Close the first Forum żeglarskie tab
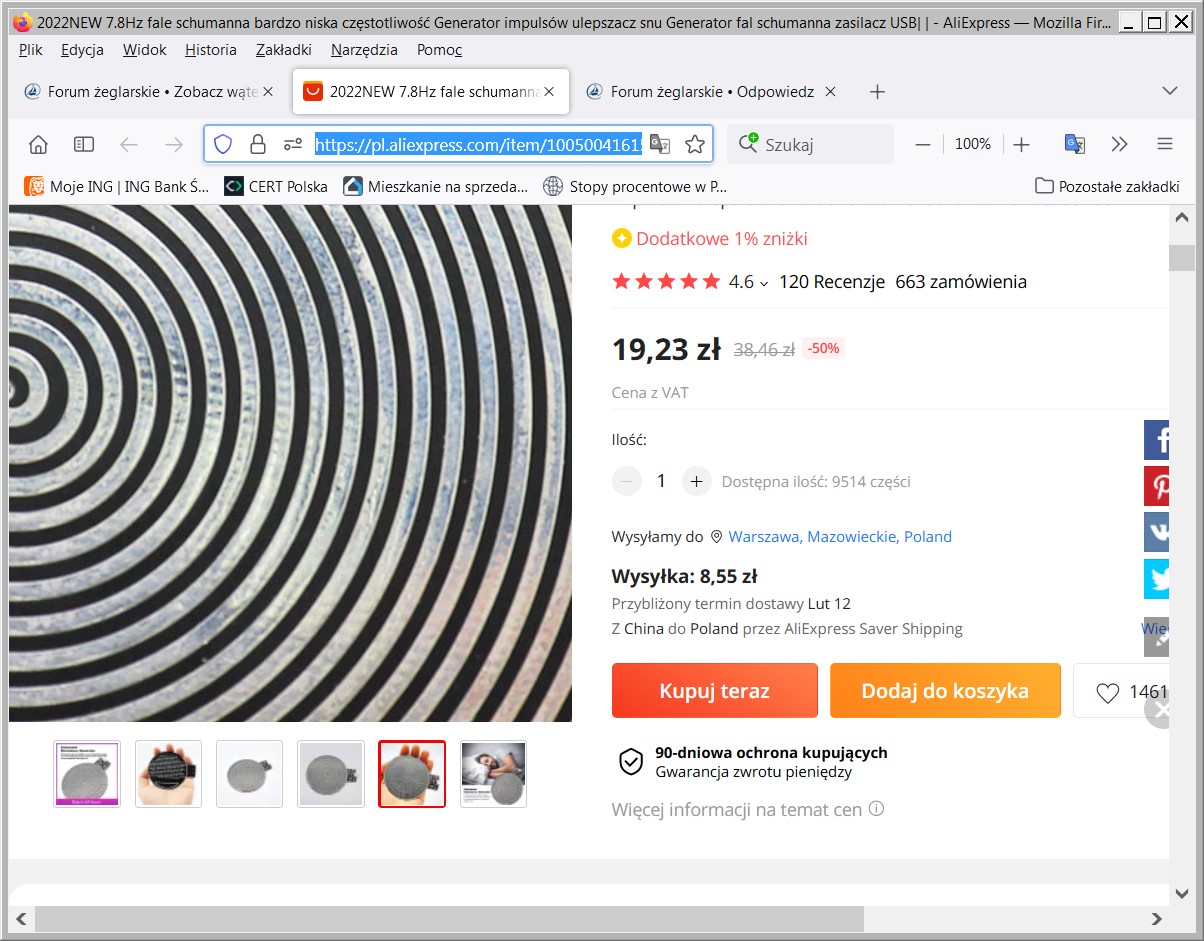The height and width of the screenshot is (941, 1204). tap(268, 92)
